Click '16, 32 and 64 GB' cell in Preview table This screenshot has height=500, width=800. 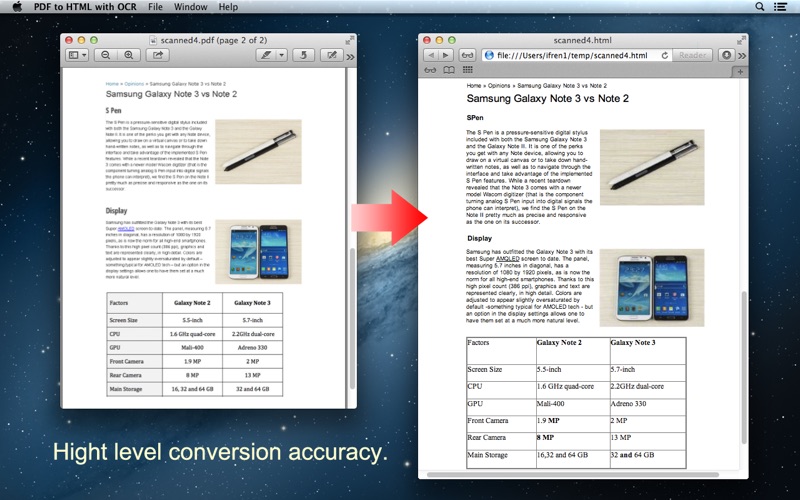(192, 389)
